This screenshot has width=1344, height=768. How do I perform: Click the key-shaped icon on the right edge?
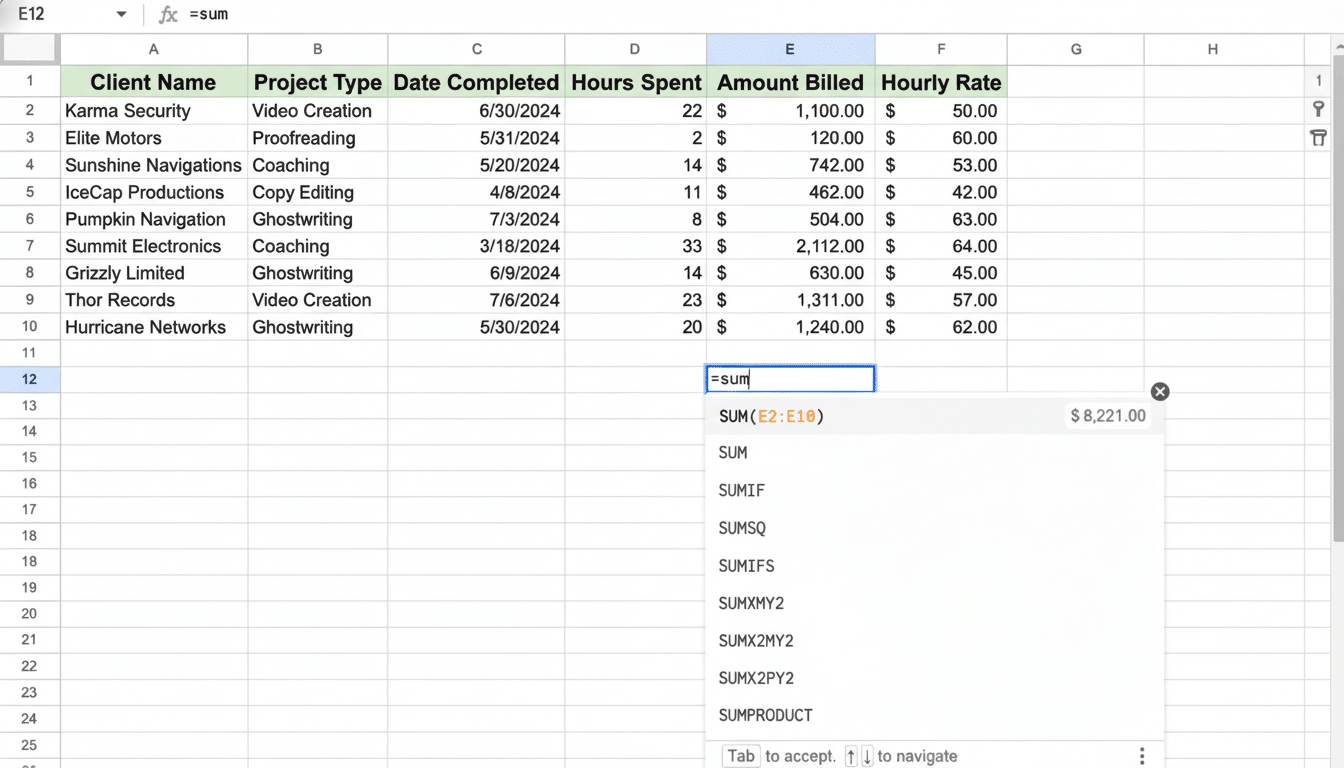tap(1319, 109)
